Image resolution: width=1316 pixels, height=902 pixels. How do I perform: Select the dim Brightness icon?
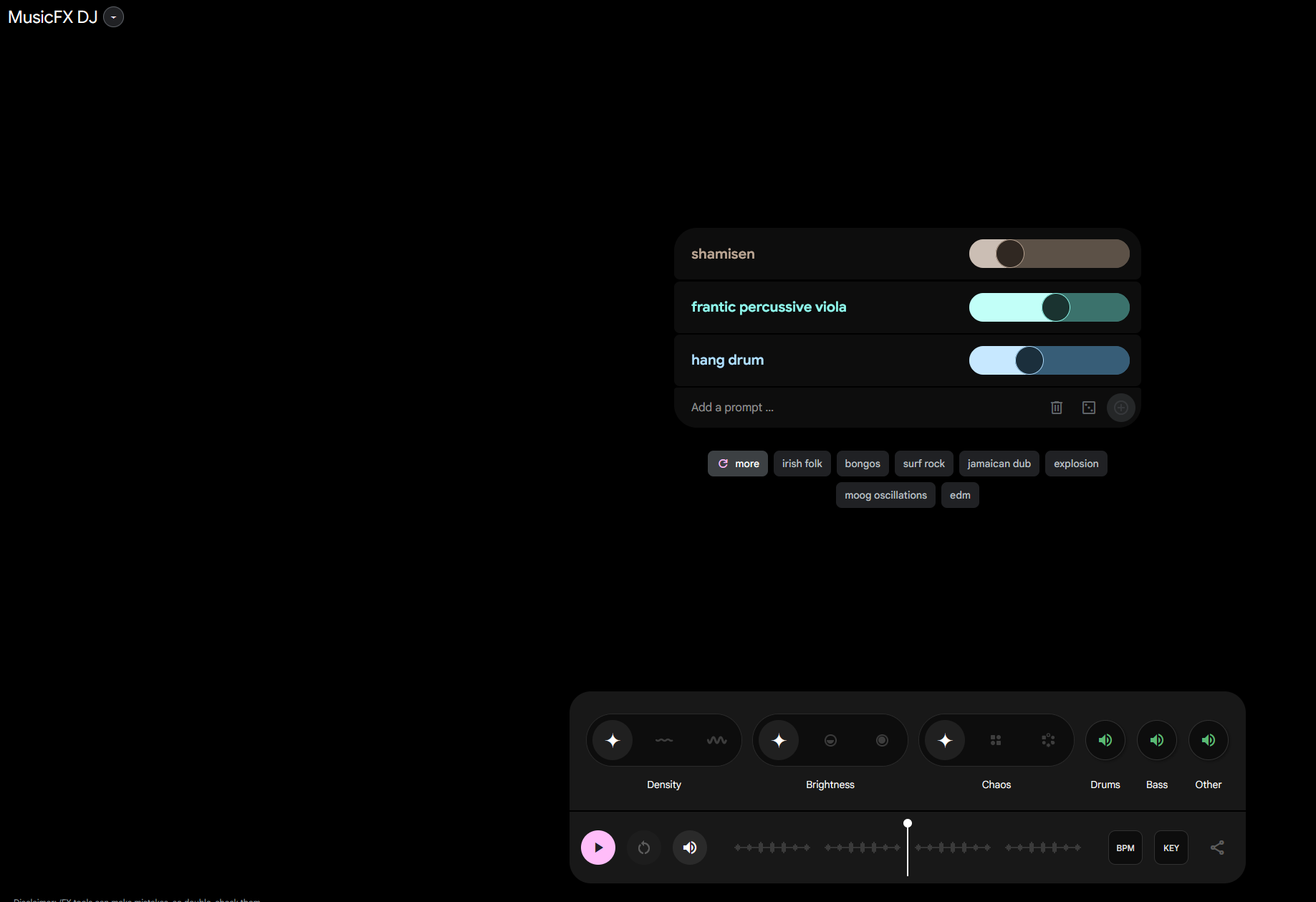coord(830,740)
